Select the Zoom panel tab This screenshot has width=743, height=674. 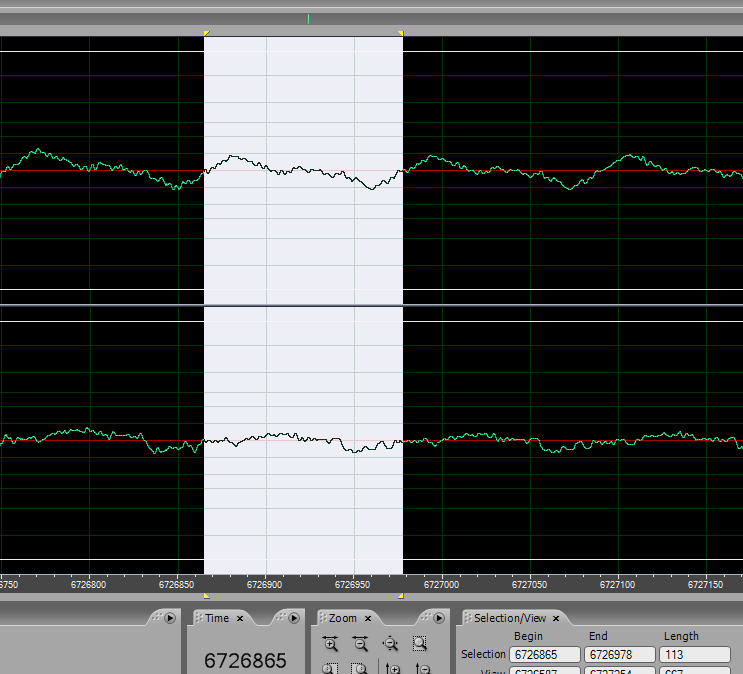(x=342, y=618)
